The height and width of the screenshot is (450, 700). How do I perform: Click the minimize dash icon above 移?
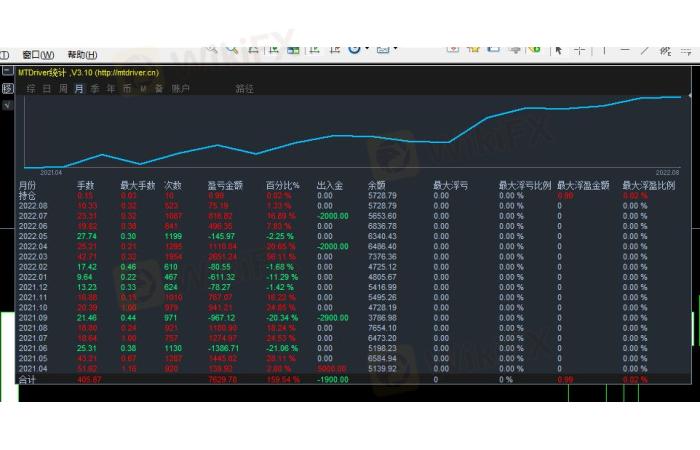point(7,71)
